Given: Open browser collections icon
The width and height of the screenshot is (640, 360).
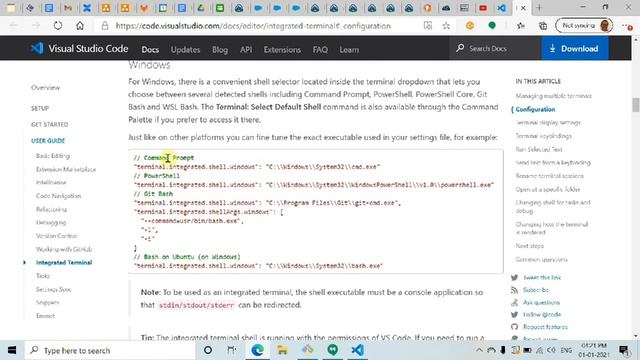Looking at the screenshot, I should click(543, 26).
